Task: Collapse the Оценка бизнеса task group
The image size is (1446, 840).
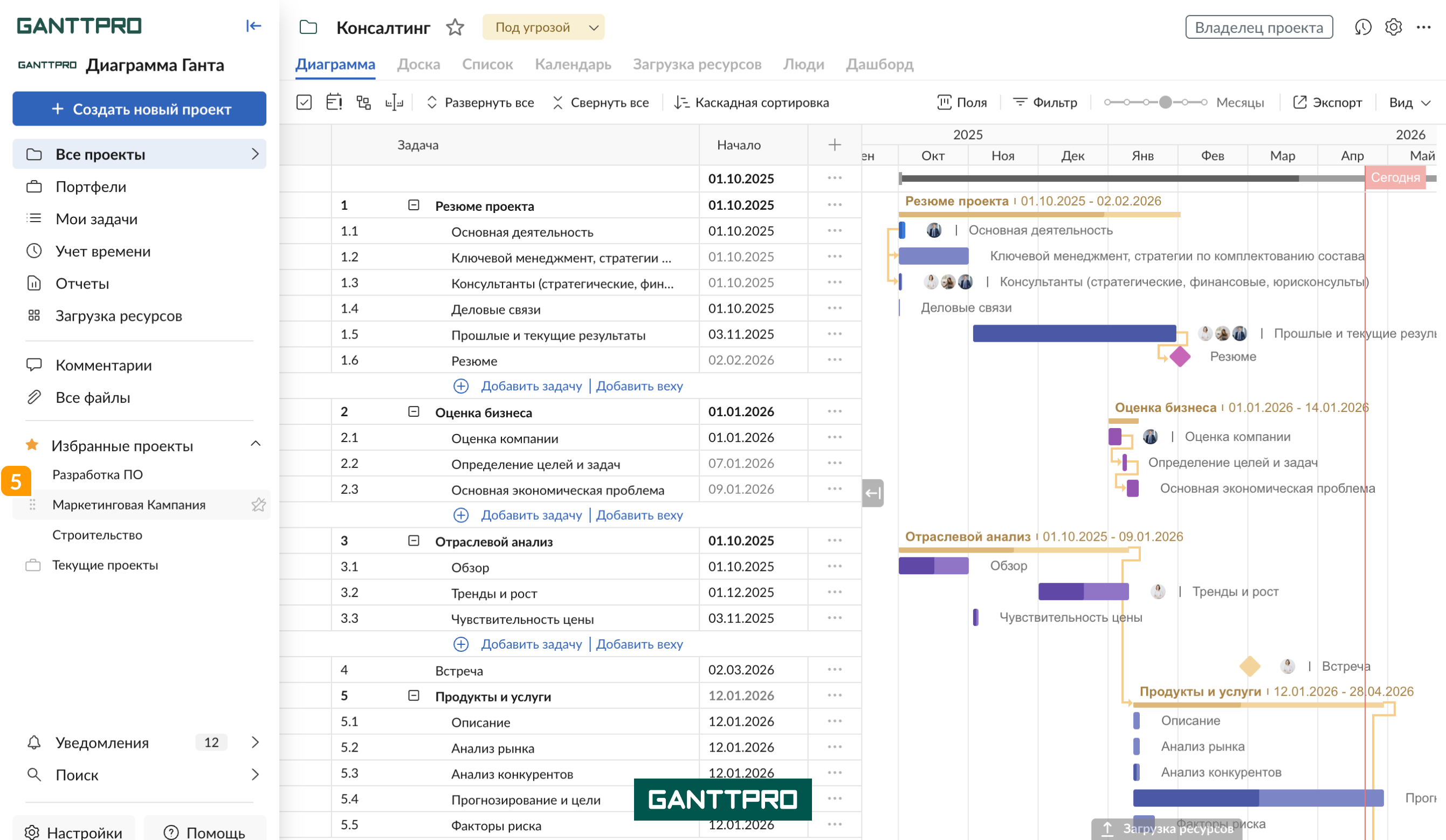Action: pyautogui.click(x=414, y=412)
